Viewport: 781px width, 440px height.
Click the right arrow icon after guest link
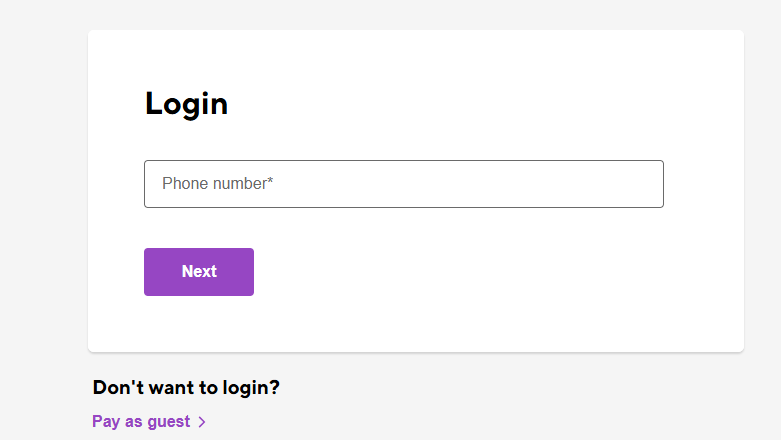[202, 422]
